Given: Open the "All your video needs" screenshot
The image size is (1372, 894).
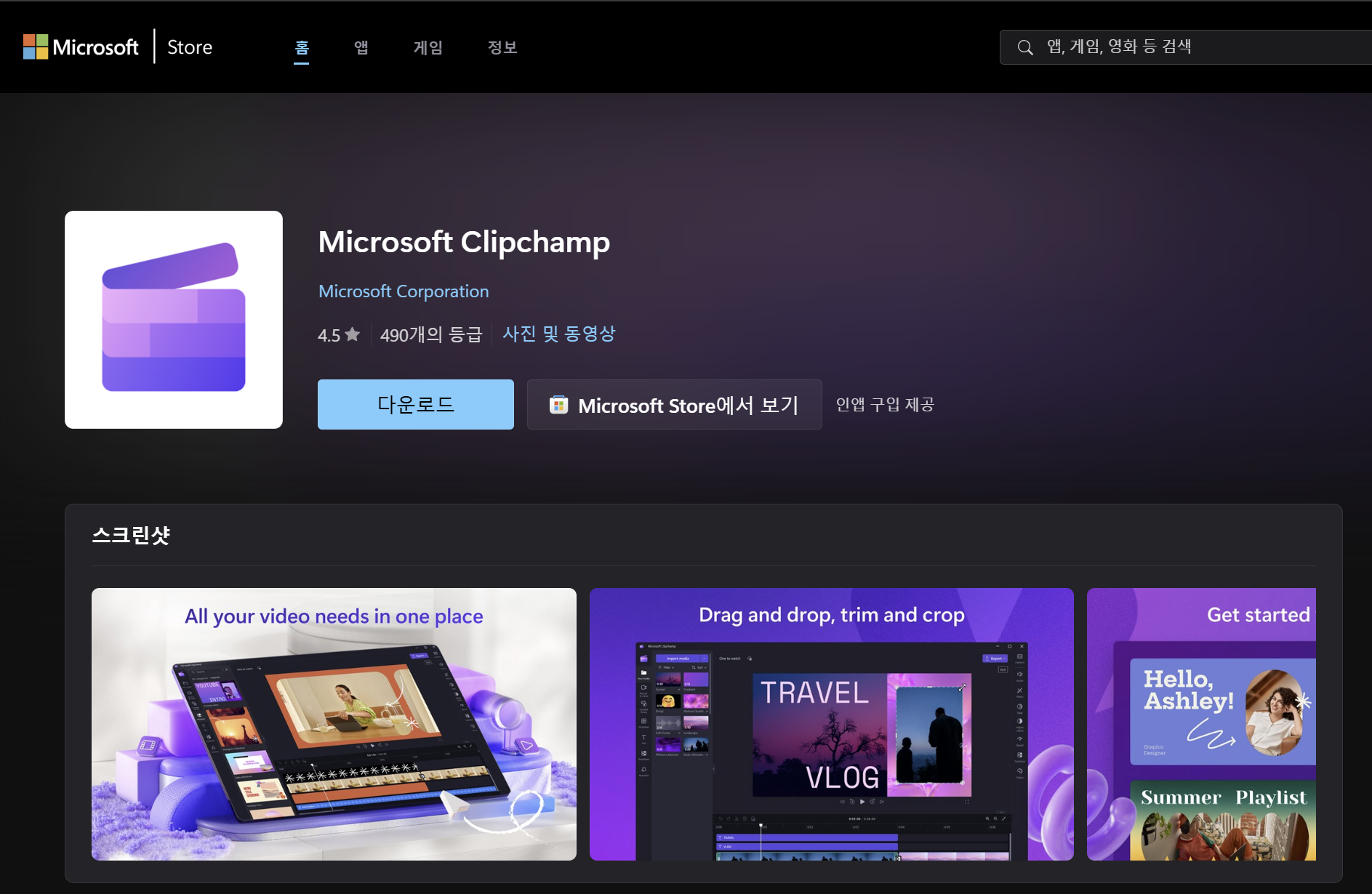Looking at the screenshot, I should pyautogui.click(x=334, y=724).
